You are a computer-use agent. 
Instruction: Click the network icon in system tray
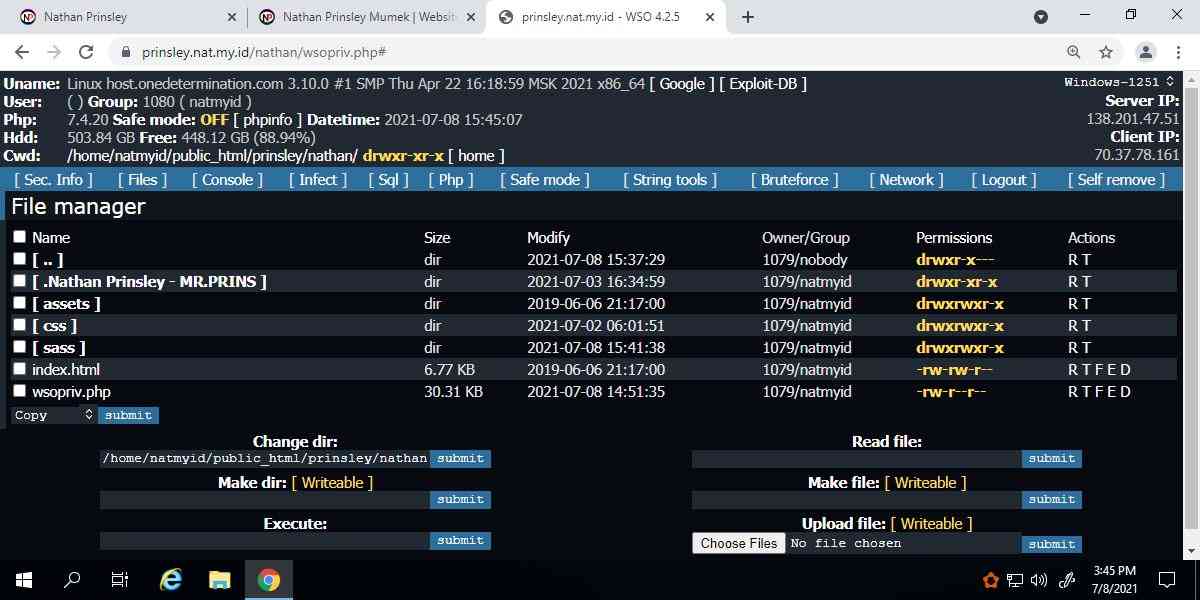(1015, 580)
